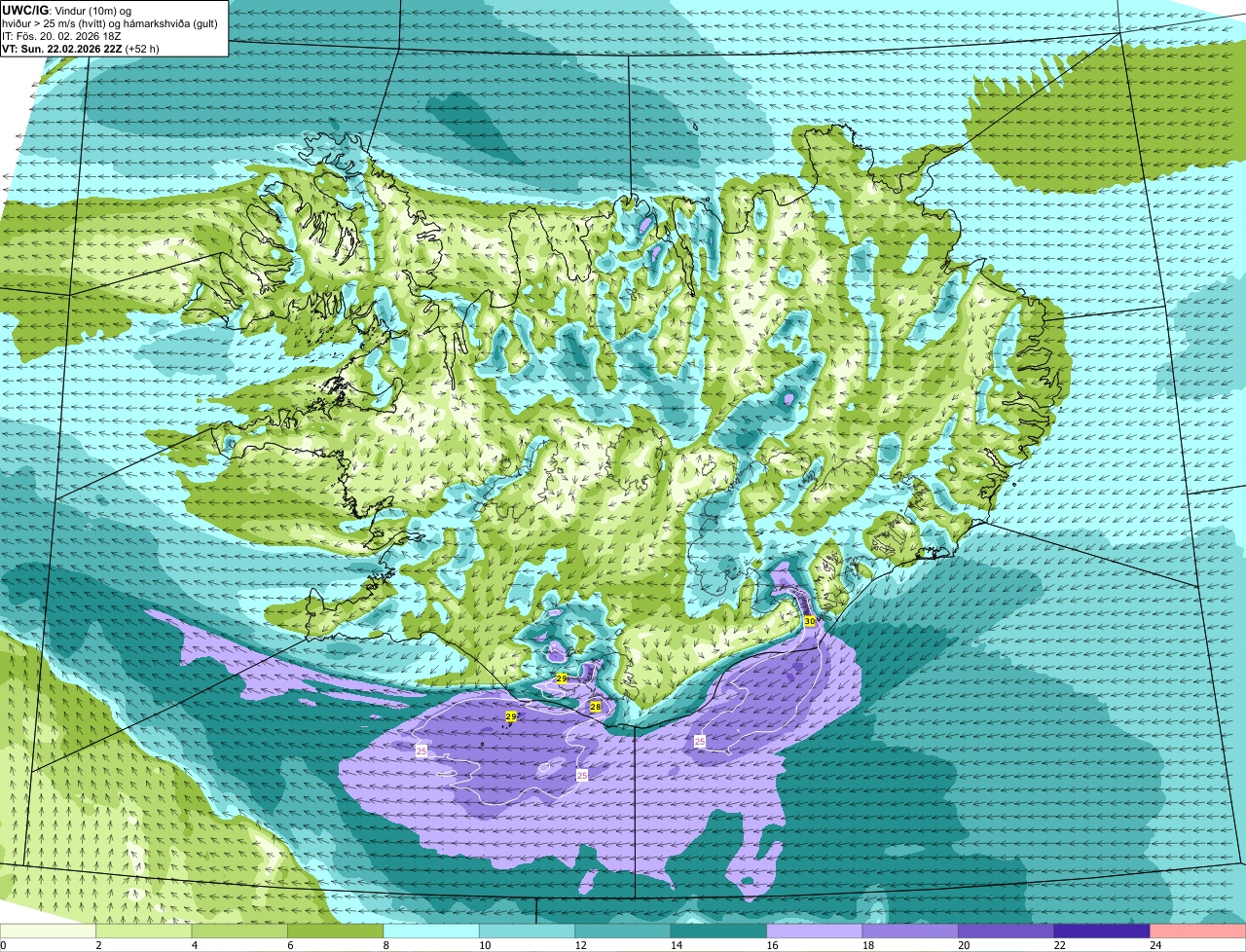Click the scale tick label 24
This screenshot has width=1246, height=952.
(x=1155, y=945)
